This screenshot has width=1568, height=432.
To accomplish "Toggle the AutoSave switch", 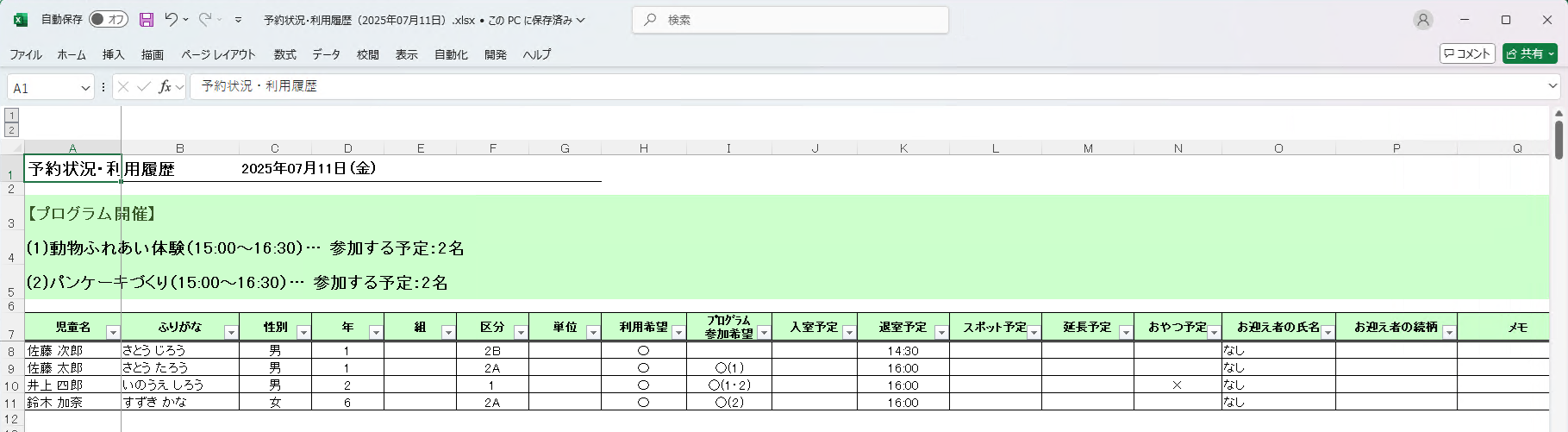I will [x=109, y=20].
